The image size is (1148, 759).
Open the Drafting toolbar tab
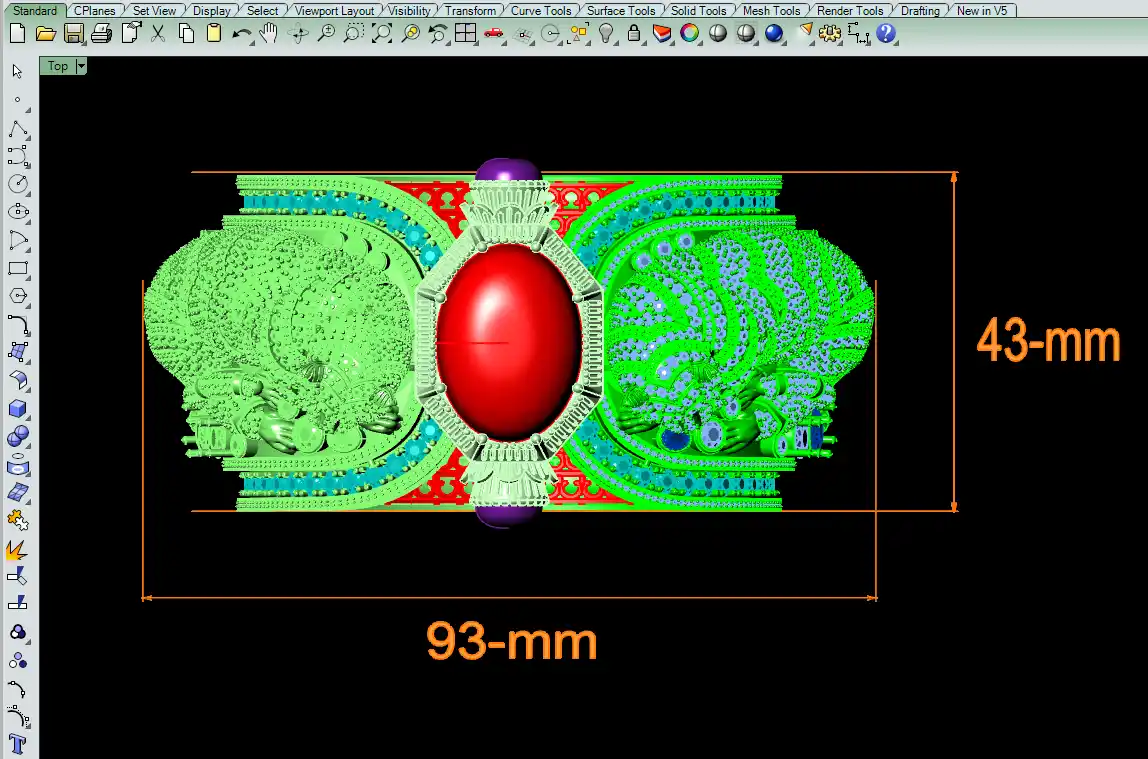coord(919,11)
